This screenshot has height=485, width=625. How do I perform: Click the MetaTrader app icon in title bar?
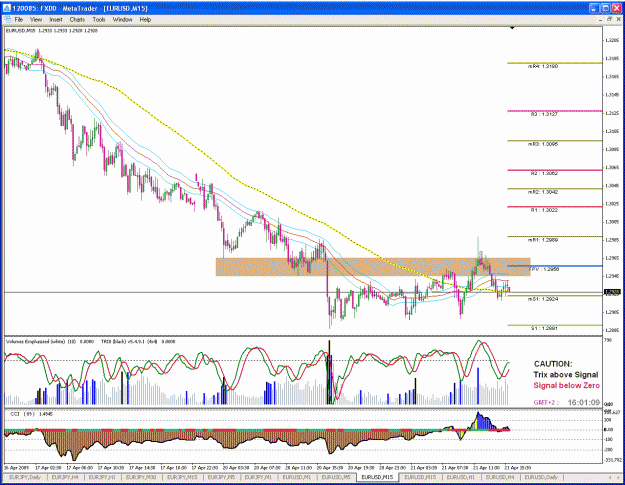7,8
